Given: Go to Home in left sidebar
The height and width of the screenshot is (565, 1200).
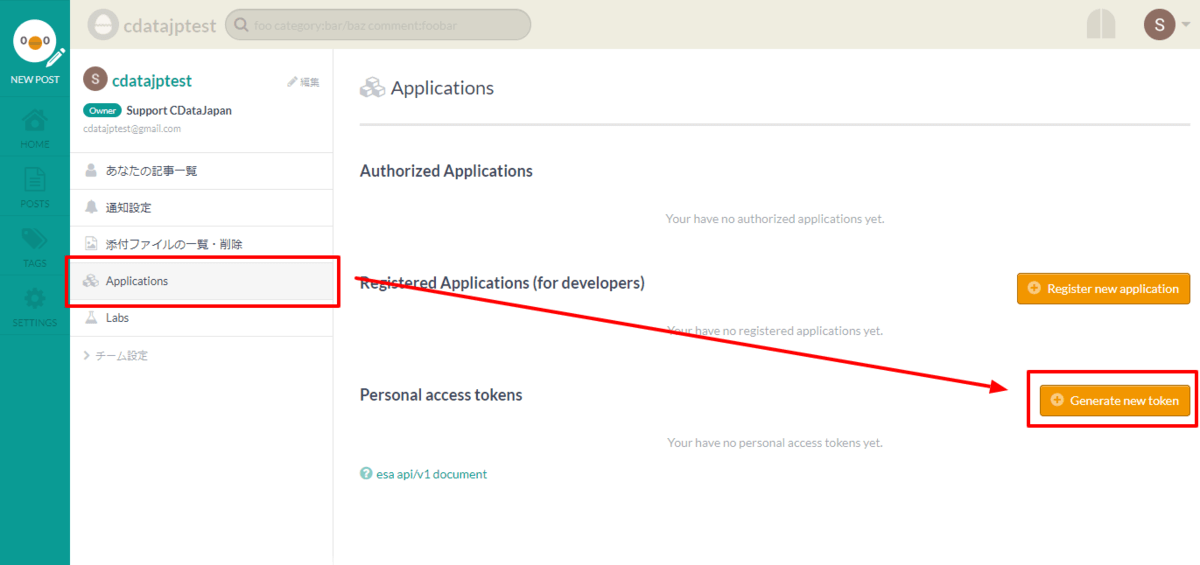Looking at the screenshot, I should click(x=35, y=128).
